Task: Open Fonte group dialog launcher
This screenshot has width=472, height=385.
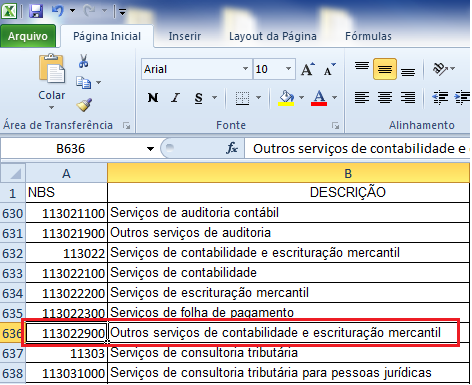Action: [335, 126]
